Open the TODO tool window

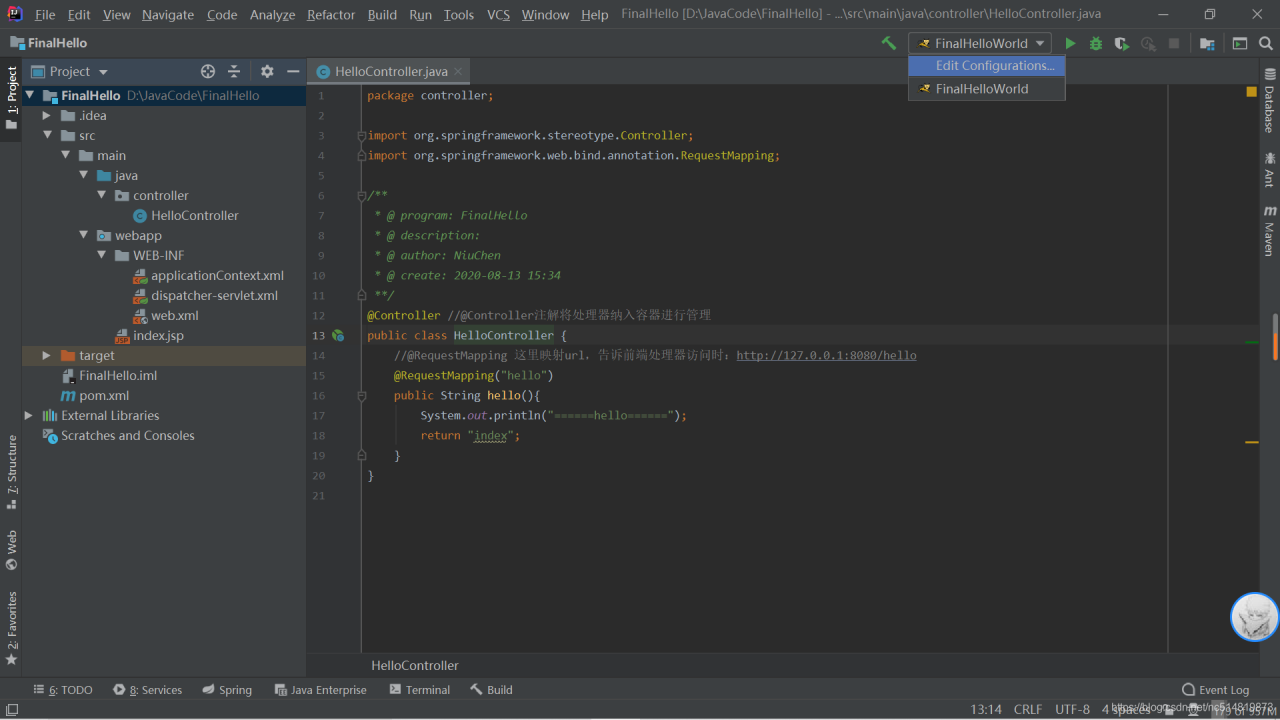[63, 690]
